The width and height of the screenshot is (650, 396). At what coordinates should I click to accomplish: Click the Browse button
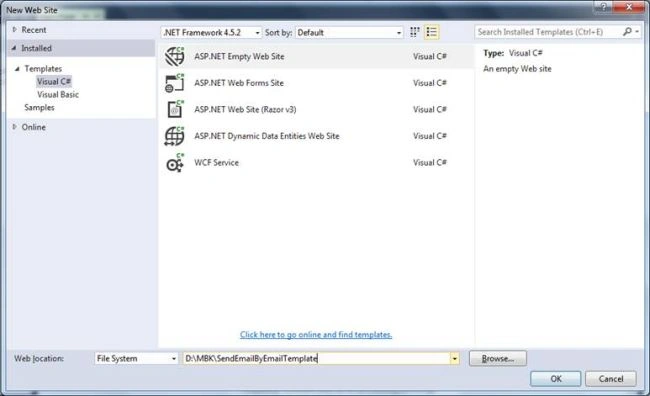(x=498, y=358)
